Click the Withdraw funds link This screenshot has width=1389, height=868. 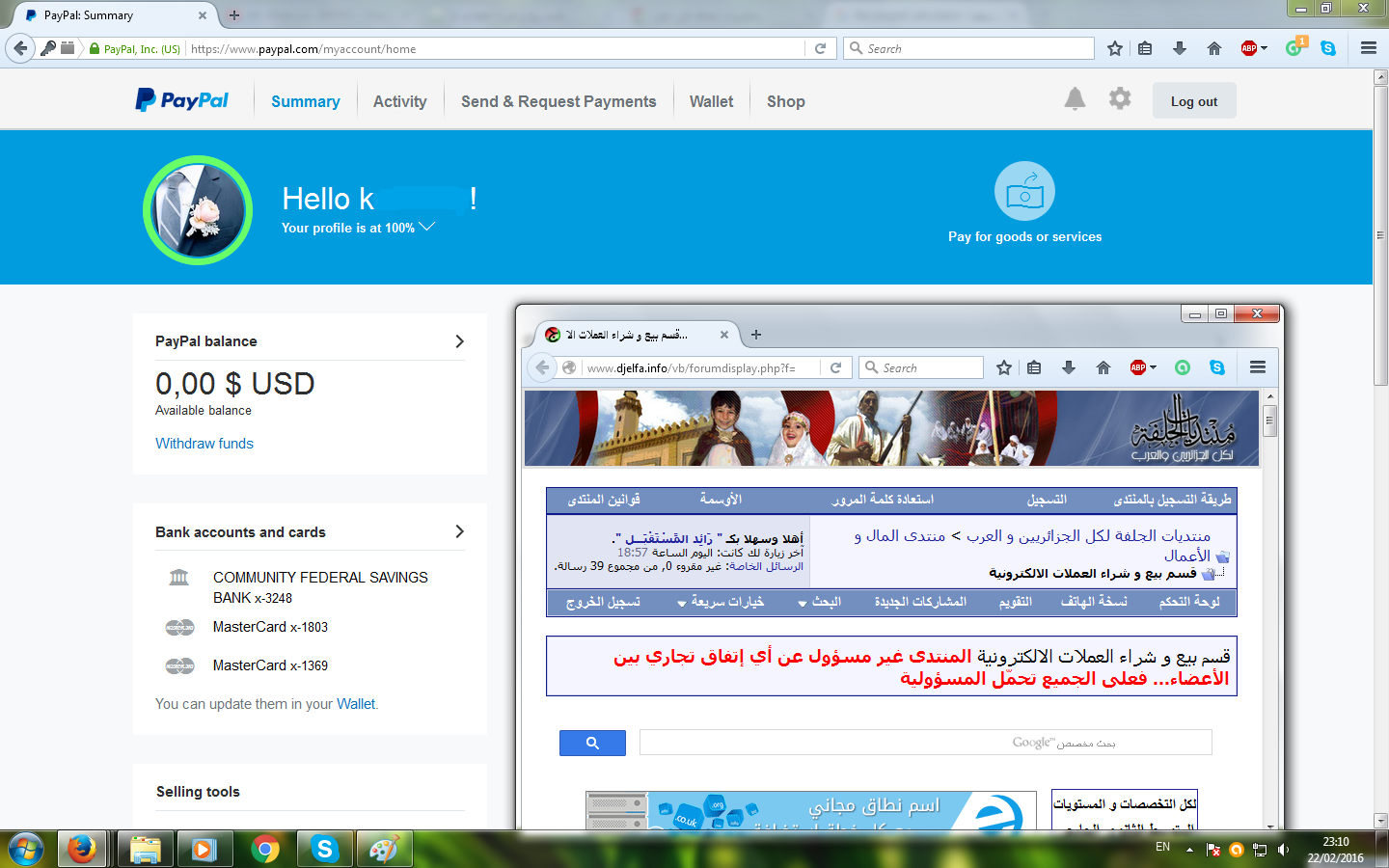tap(204, 444)
